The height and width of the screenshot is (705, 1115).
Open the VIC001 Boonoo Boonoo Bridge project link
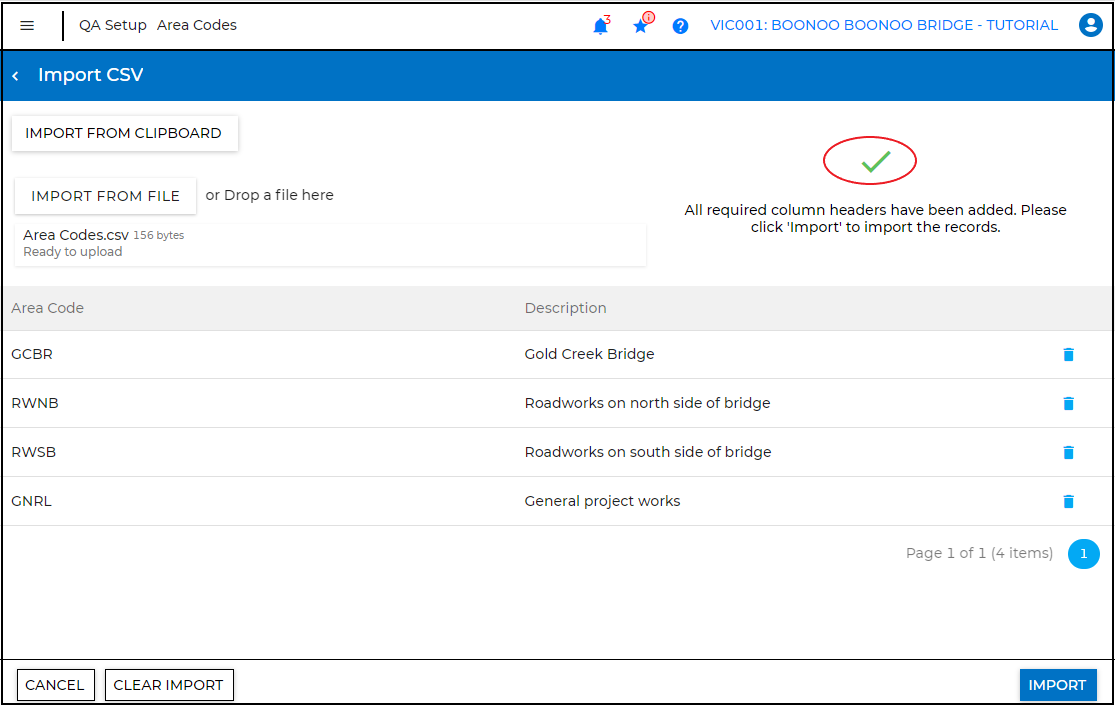[x=883, y=26]
